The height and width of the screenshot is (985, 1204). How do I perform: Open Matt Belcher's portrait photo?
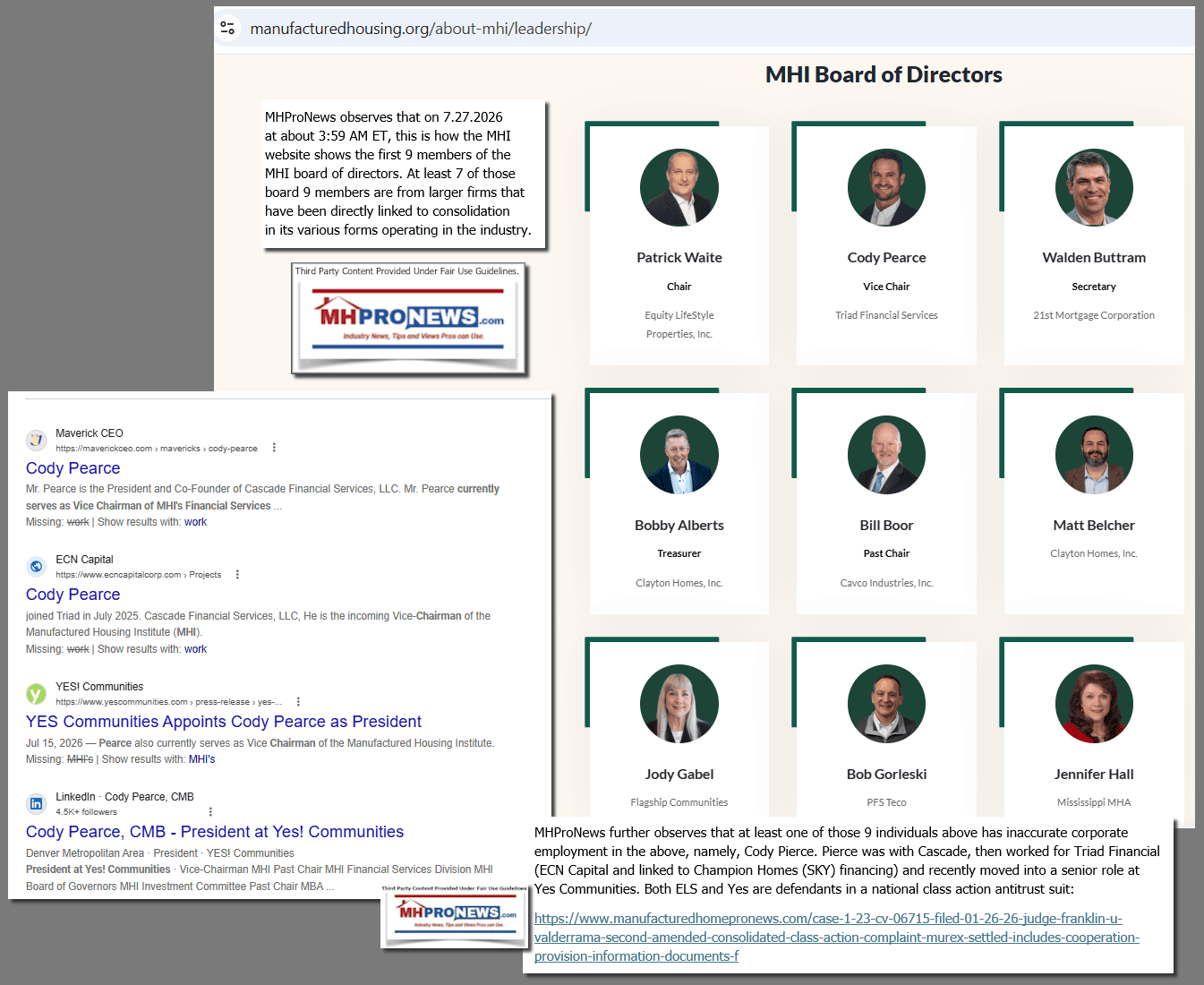point(1094,455)
